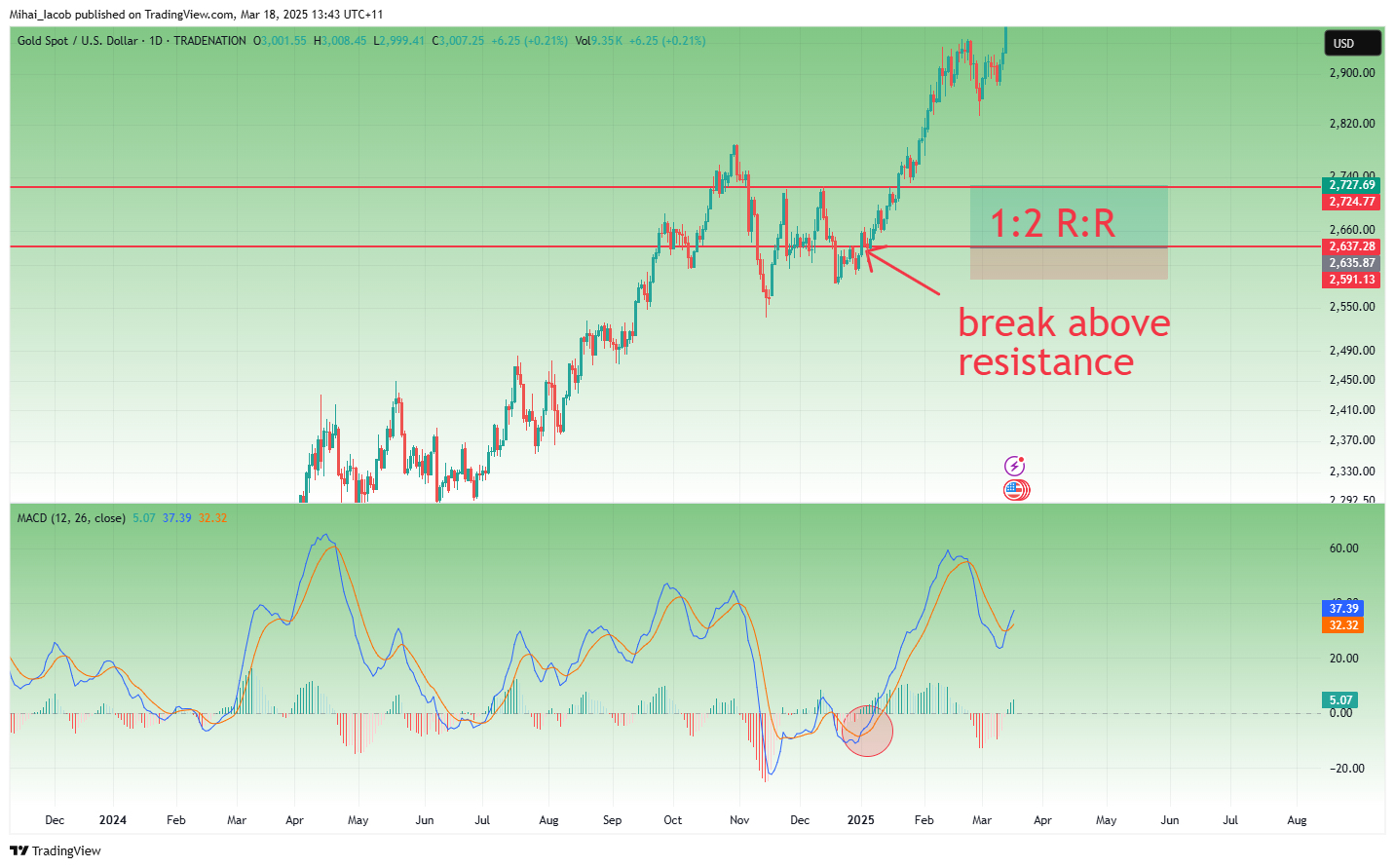Click the 5.07 green histogram value label
The image size is (1395, 868).
click(1340, 700)
